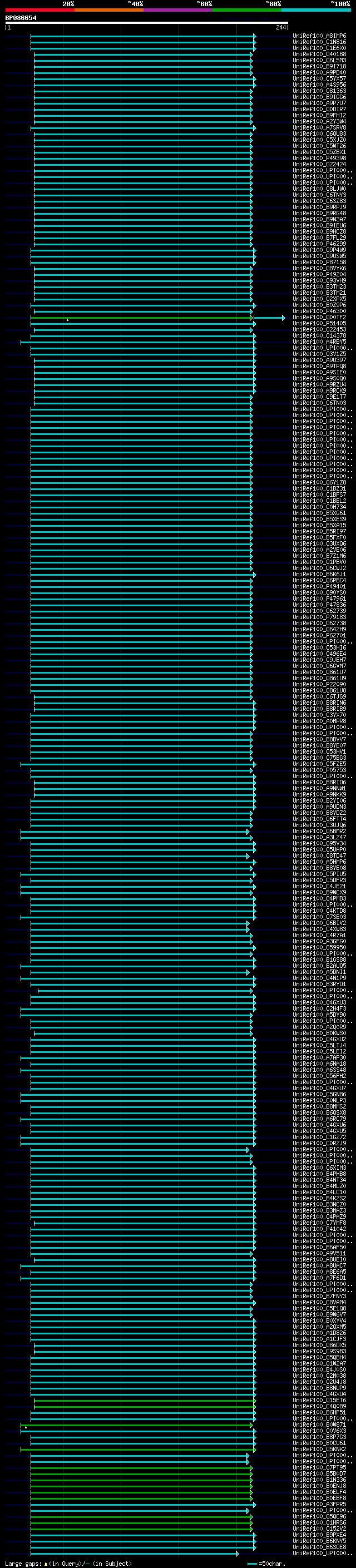356x1568 pixels.
Task: Select hit UniRef100_C9E1T7
Action: (x=319, y=397)
